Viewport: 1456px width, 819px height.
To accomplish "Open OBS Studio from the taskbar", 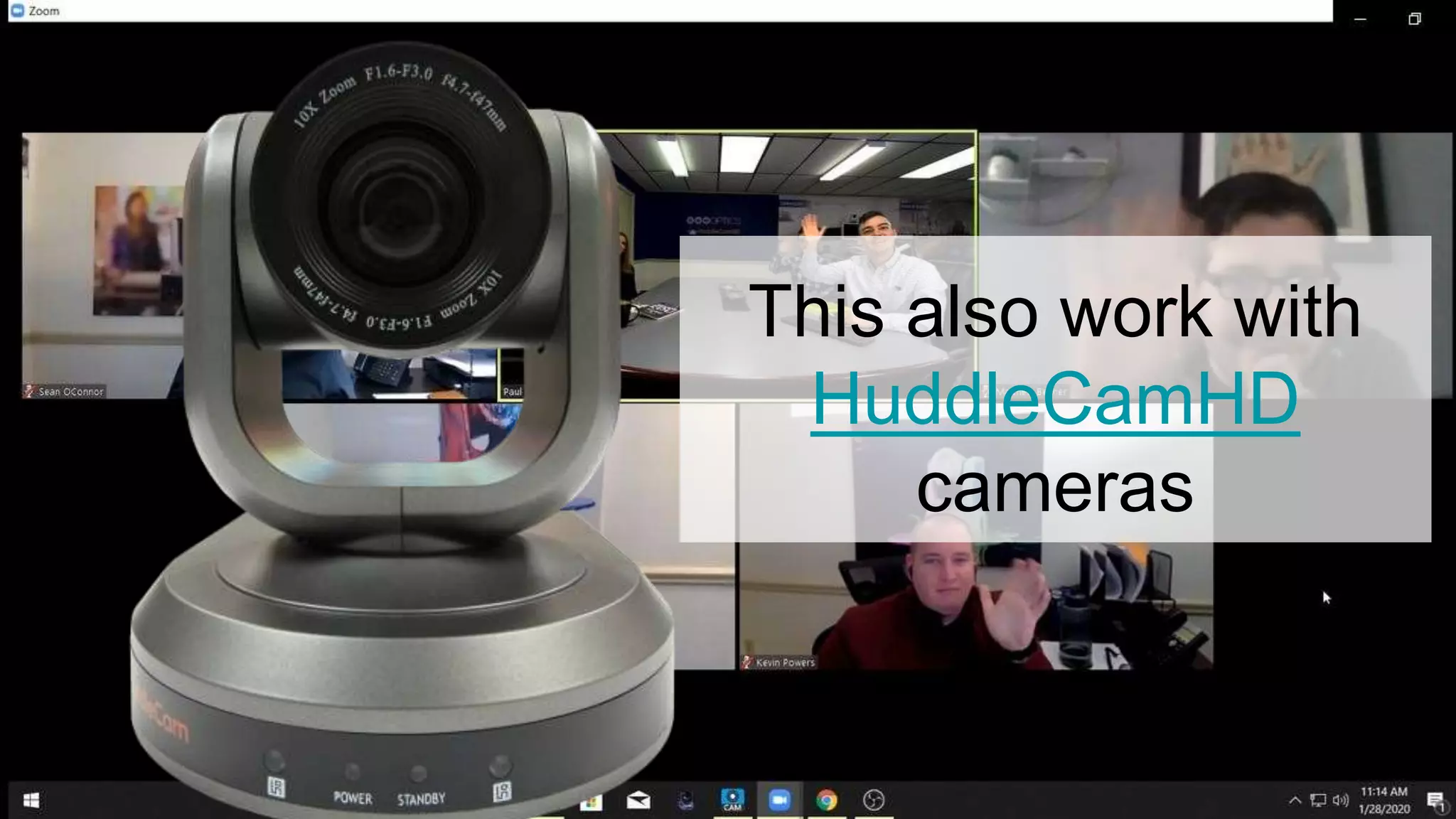I will coord(873,801).
